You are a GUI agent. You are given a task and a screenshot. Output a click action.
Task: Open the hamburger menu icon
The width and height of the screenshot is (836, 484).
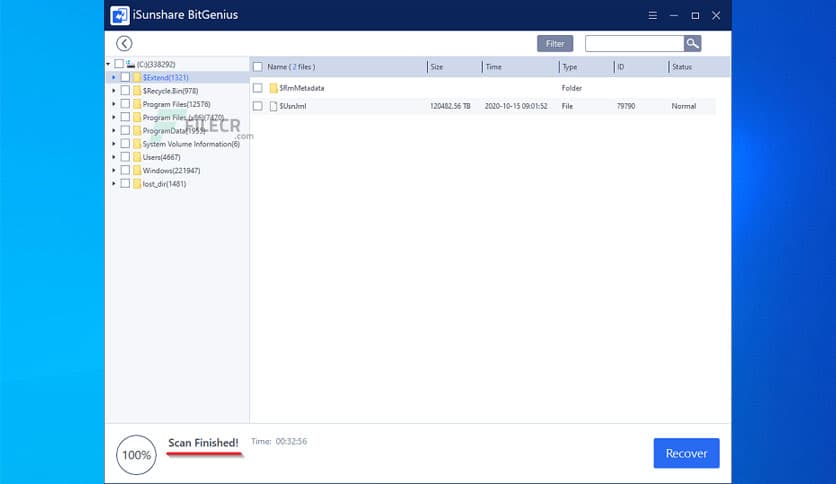[x=653, y=15]
